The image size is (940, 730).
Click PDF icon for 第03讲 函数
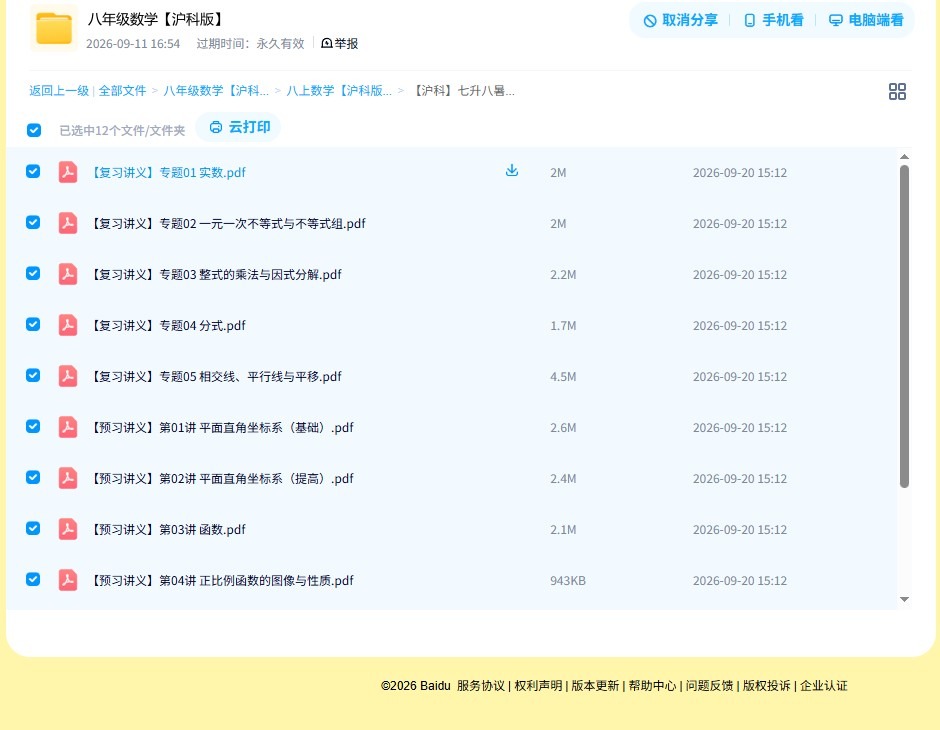68,529
